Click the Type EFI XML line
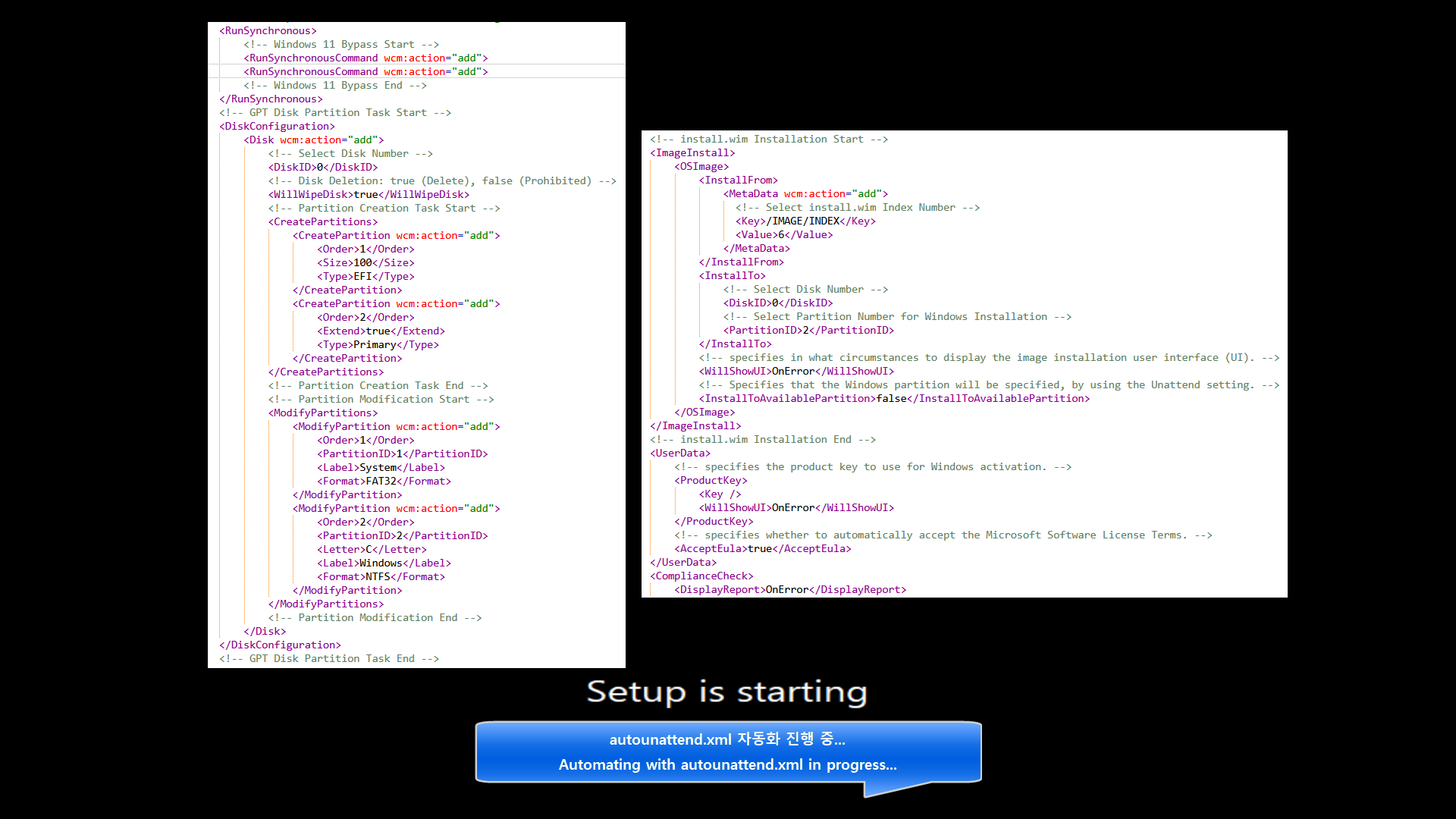Image resolution: width=1456 pixels, height=819 pixels. click(366, 277)
